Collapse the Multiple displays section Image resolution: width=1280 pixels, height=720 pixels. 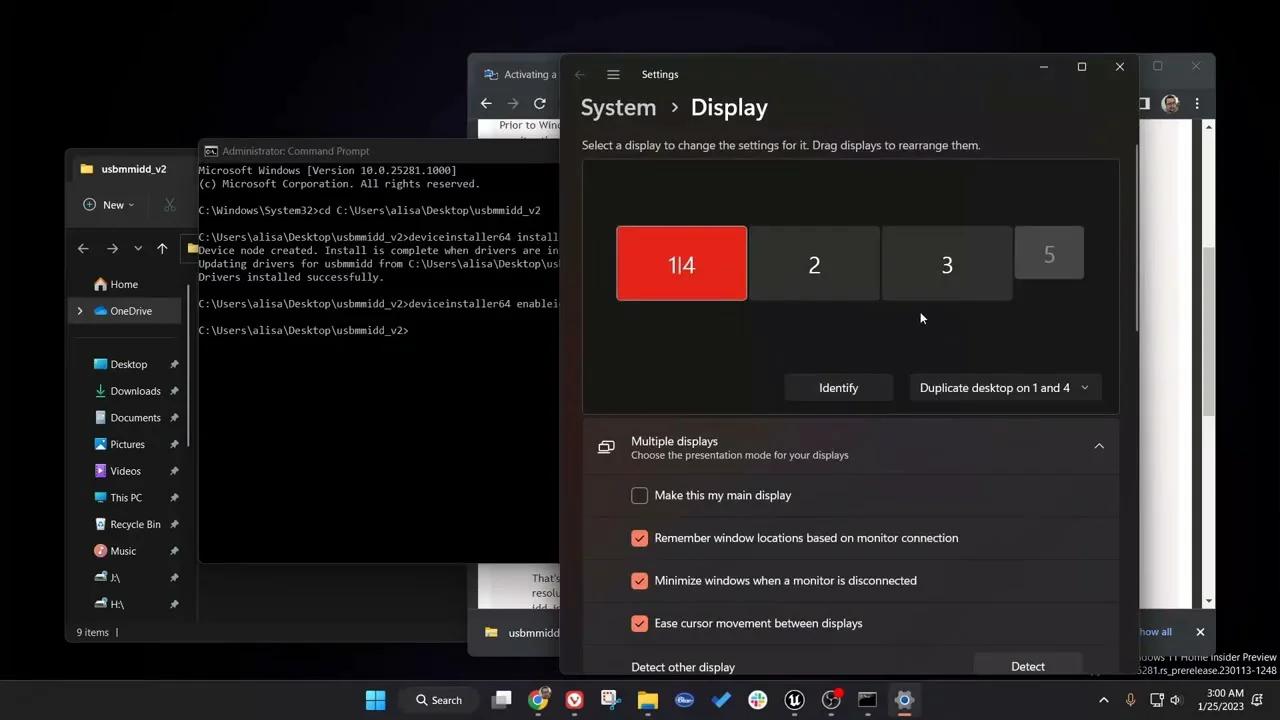click(1098, 446)
